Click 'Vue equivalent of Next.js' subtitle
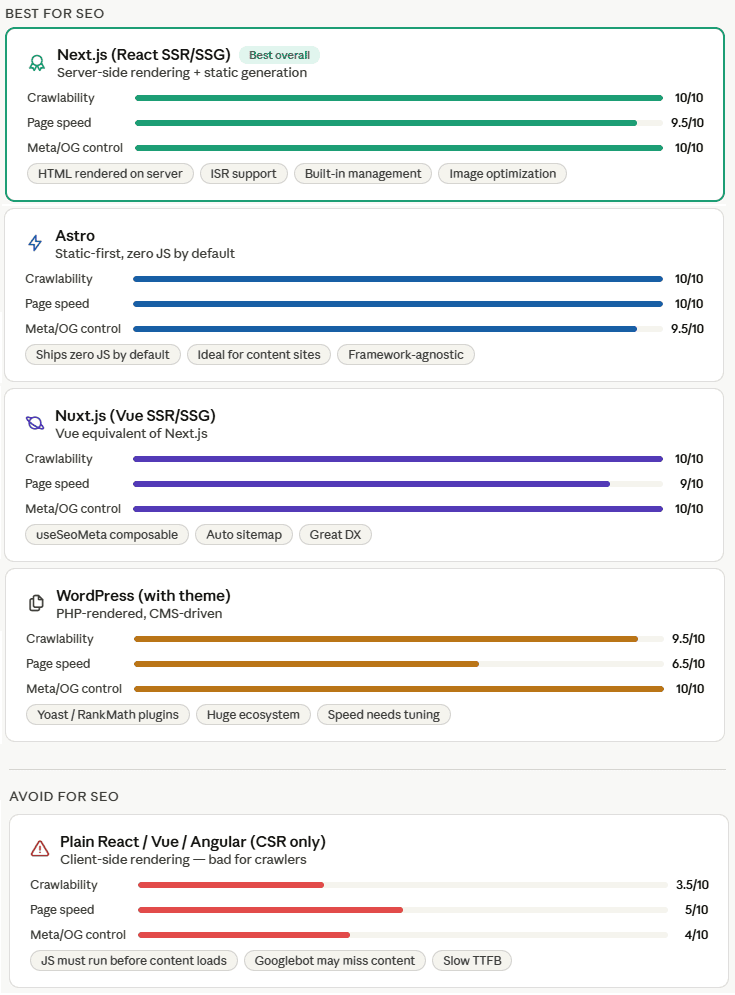735x995 pixels. click(x=131, y=433)
